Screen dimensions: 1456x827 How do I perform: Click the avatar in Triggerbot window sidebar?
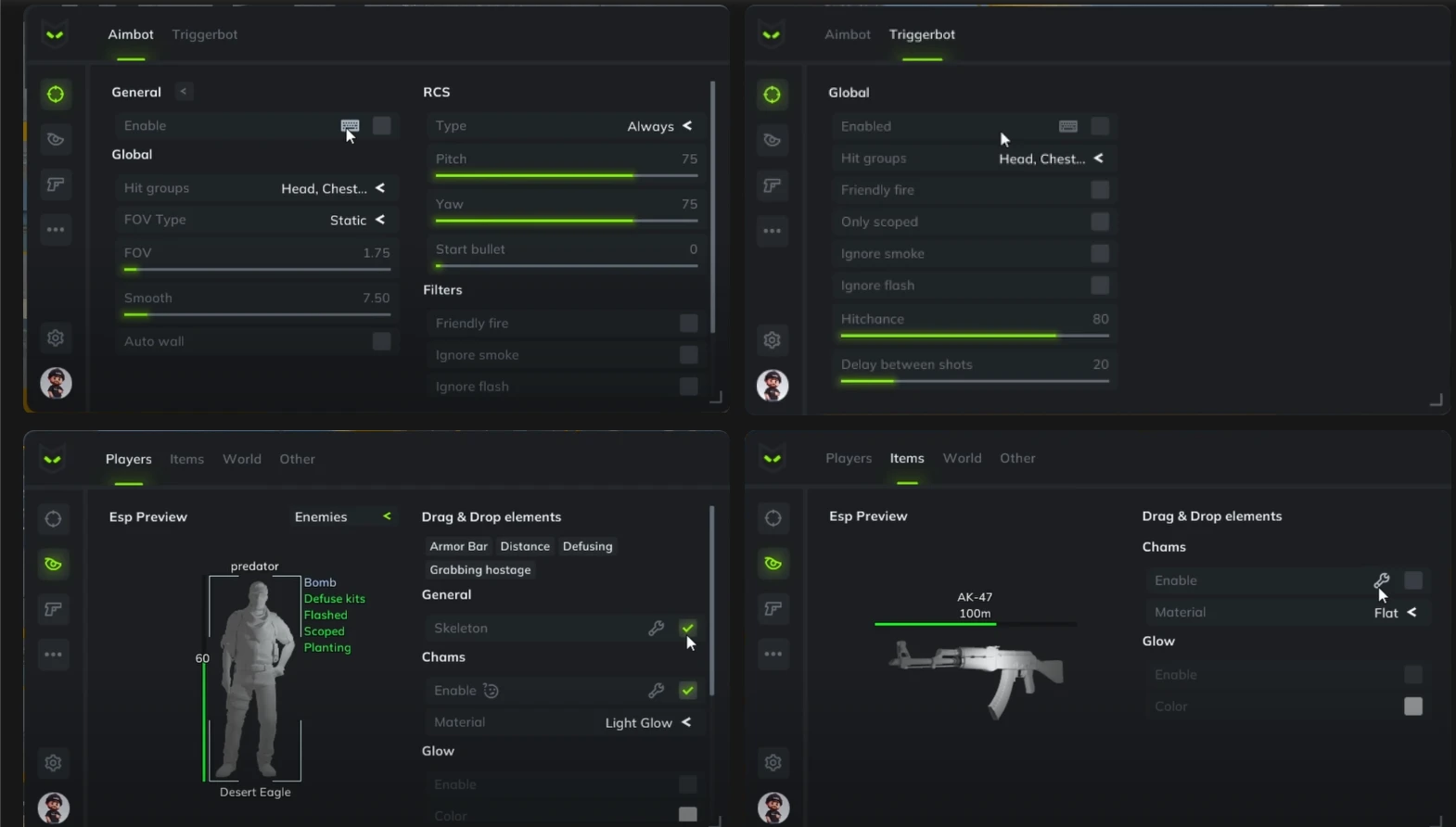tap(773, 385)
